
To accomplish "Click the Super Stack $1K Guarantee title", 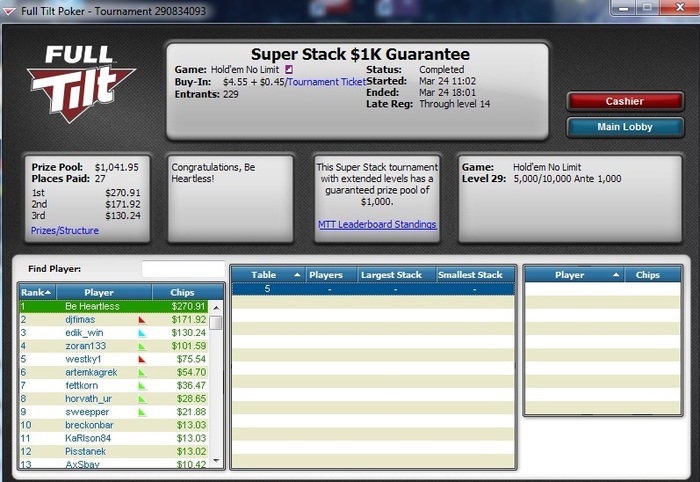I will [360, 54].
